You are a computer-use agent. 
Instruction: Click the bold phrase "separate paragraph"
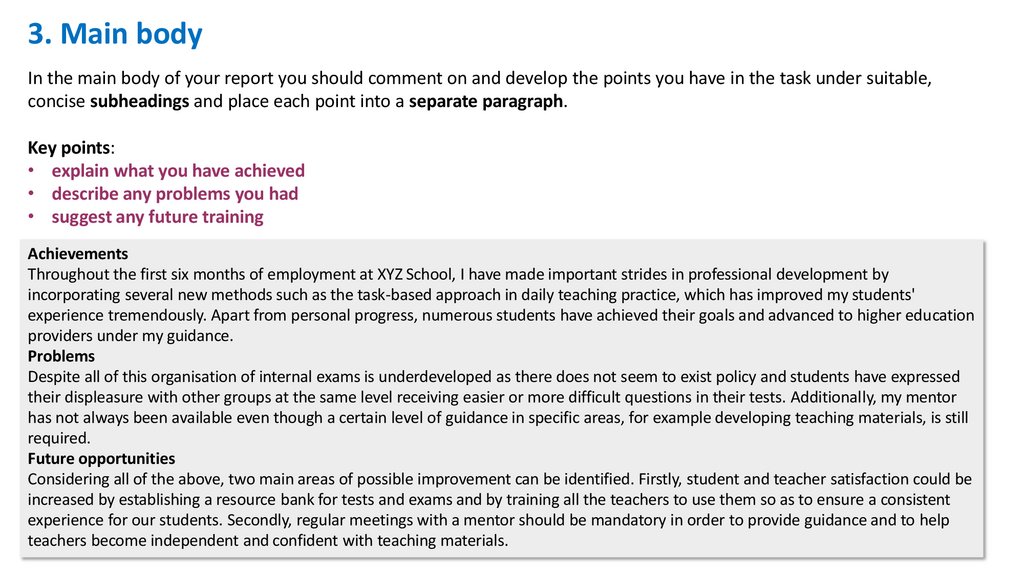click(487, 102)
